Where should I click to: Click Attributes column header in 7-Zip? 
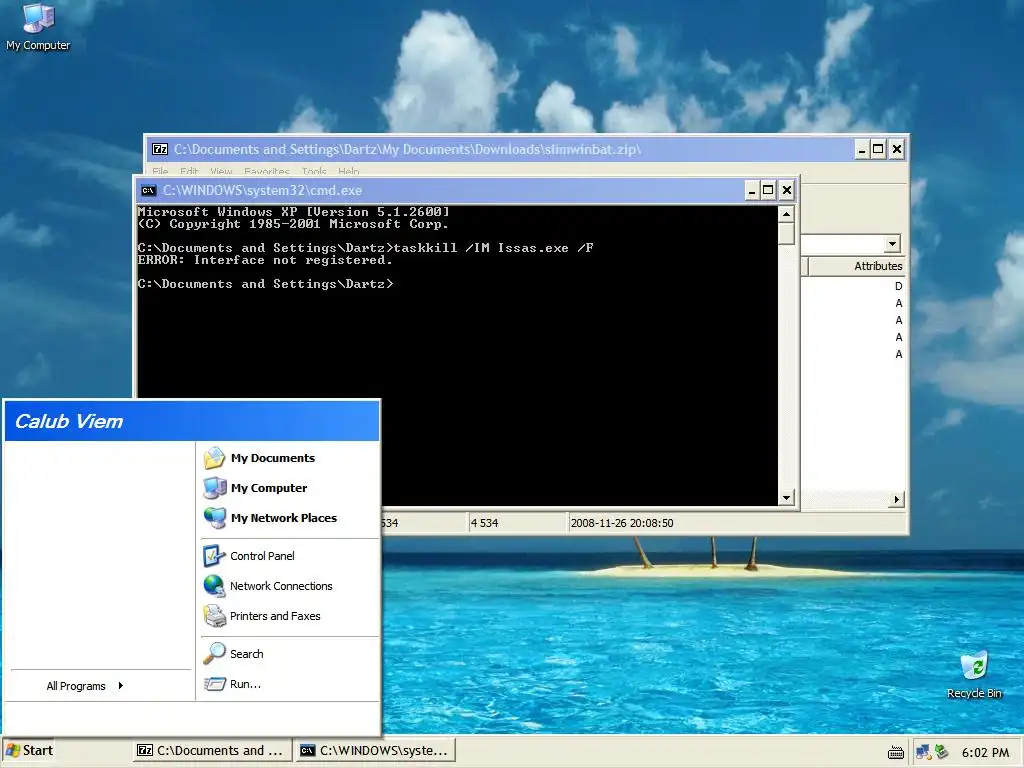(x=857, y=266)
